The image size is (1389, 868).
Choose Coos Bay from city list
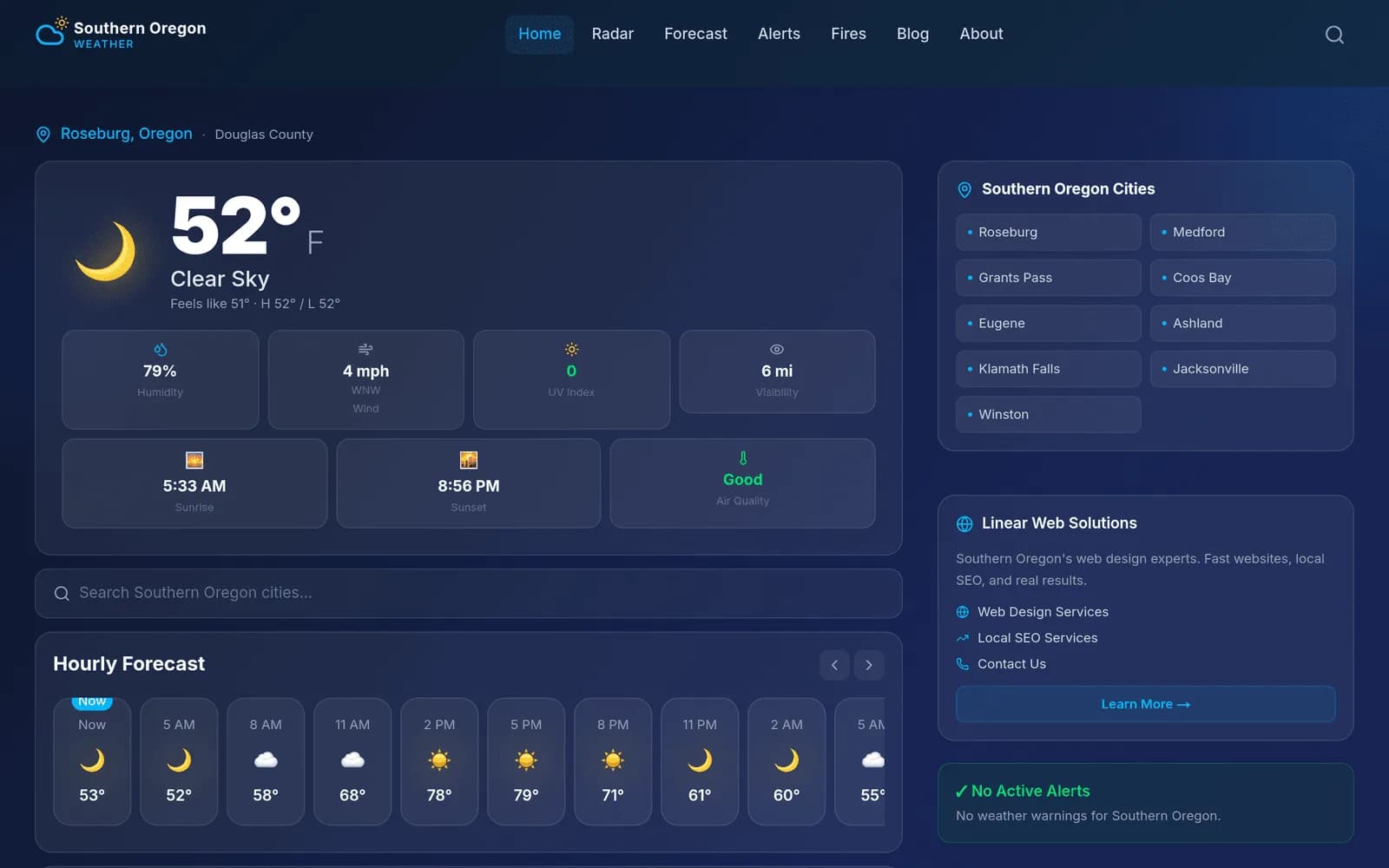(x=1242, y=278)
